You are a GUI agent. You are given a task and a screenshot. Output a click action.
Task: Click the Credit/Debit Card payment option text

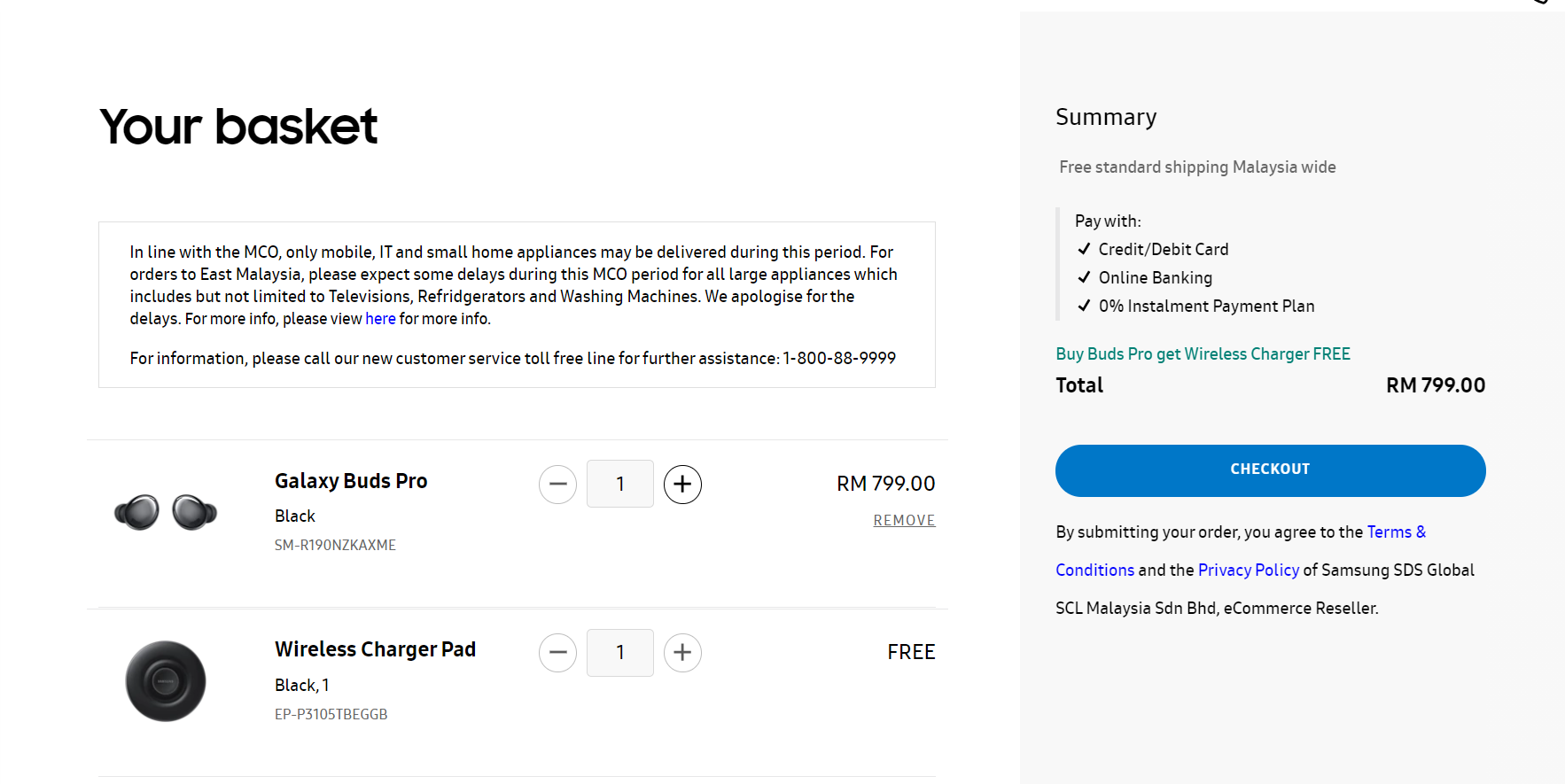1164,250
